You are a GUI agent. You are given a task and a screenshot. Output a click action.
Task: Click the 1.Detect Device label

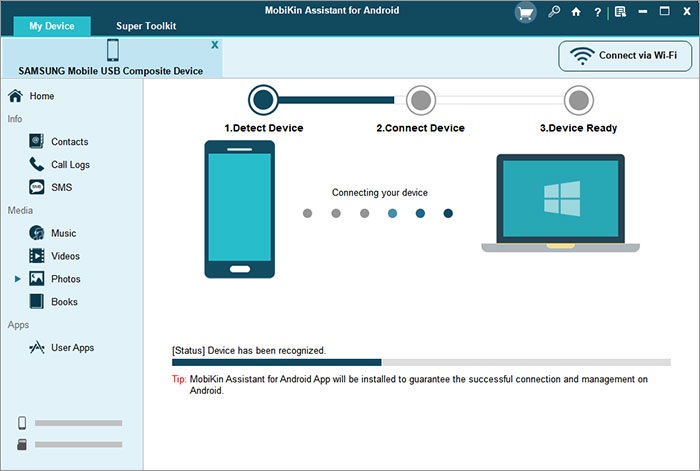[x=263, y=128]
